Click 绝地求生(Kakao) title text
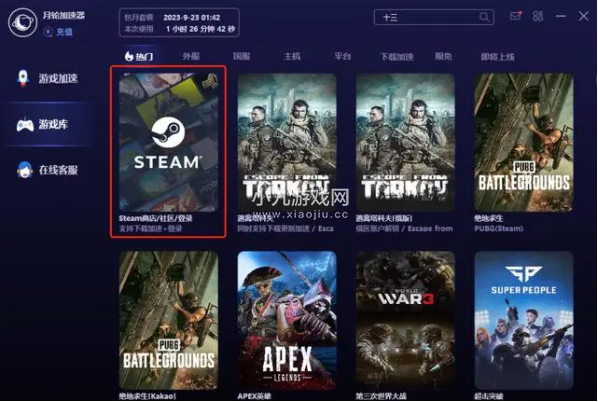This screenshot has height=402, width=598. click(147, 396)
